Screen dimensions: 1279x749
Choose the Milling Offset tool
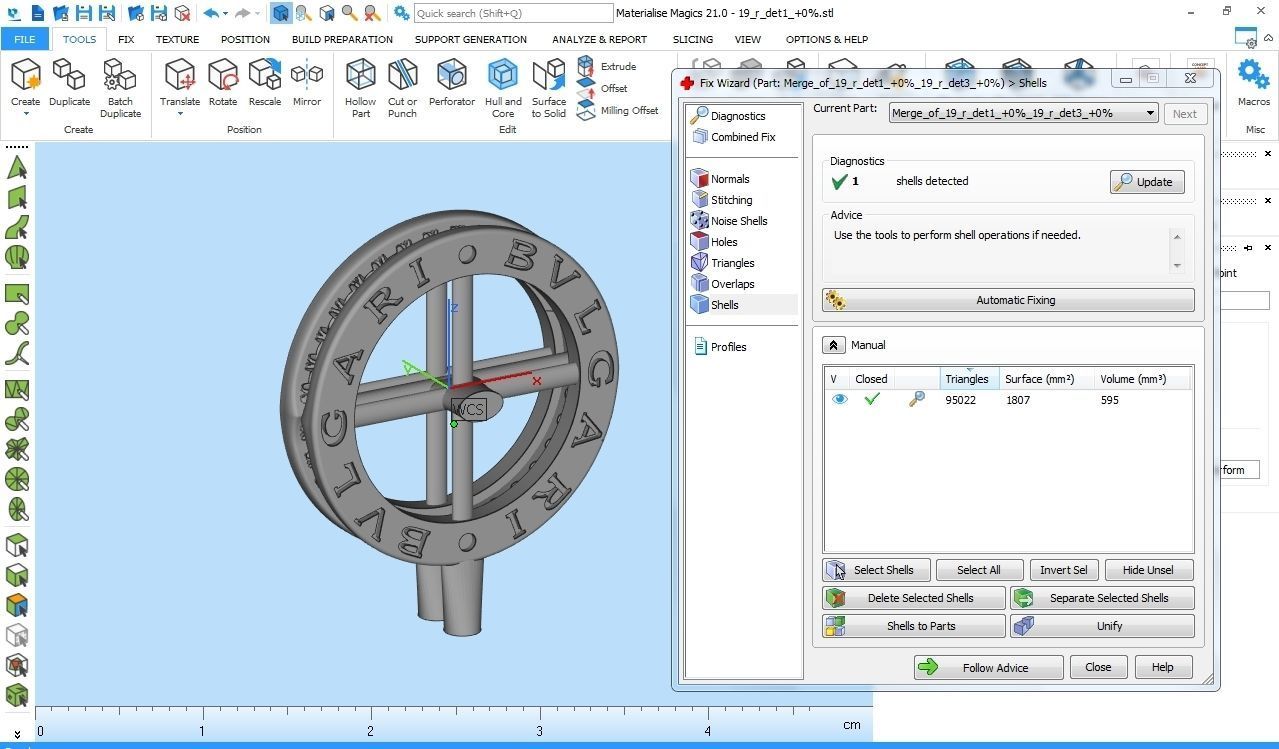coord(618,110)
